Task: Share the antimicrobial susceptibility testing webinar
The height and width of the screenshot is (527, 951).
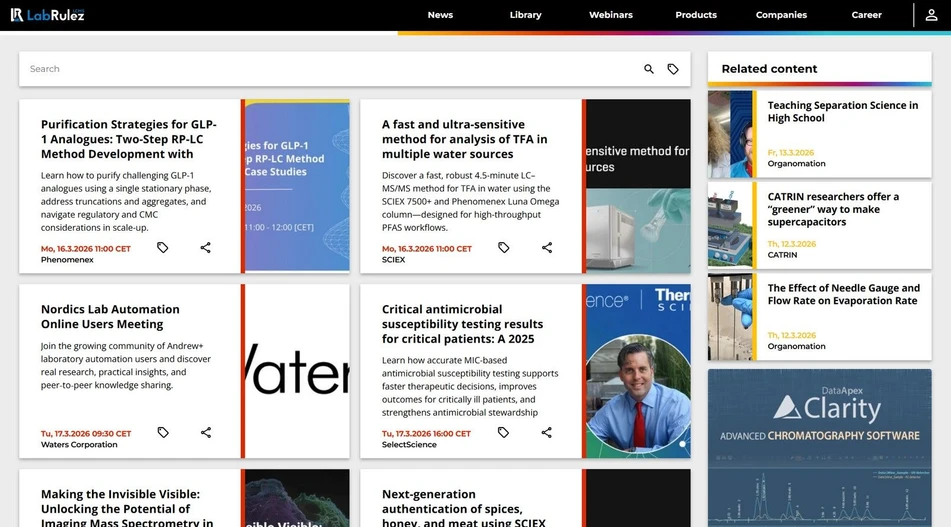Action: (547, 433)
